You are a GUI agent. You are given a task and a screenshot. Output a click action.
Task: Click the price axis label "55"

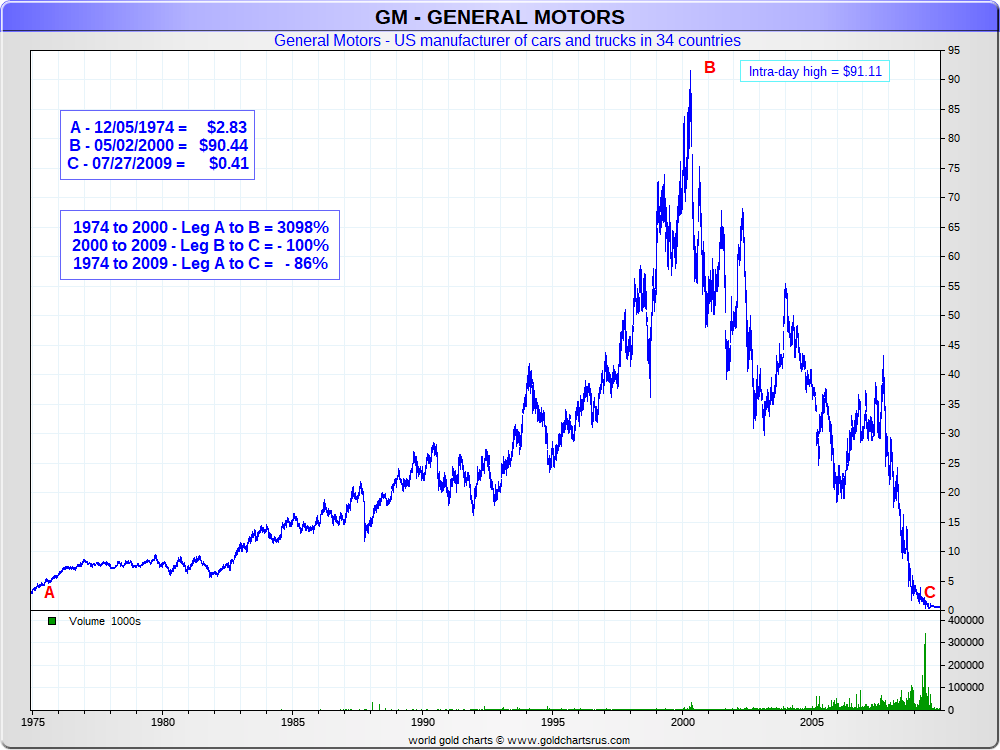tap(954, 286)
